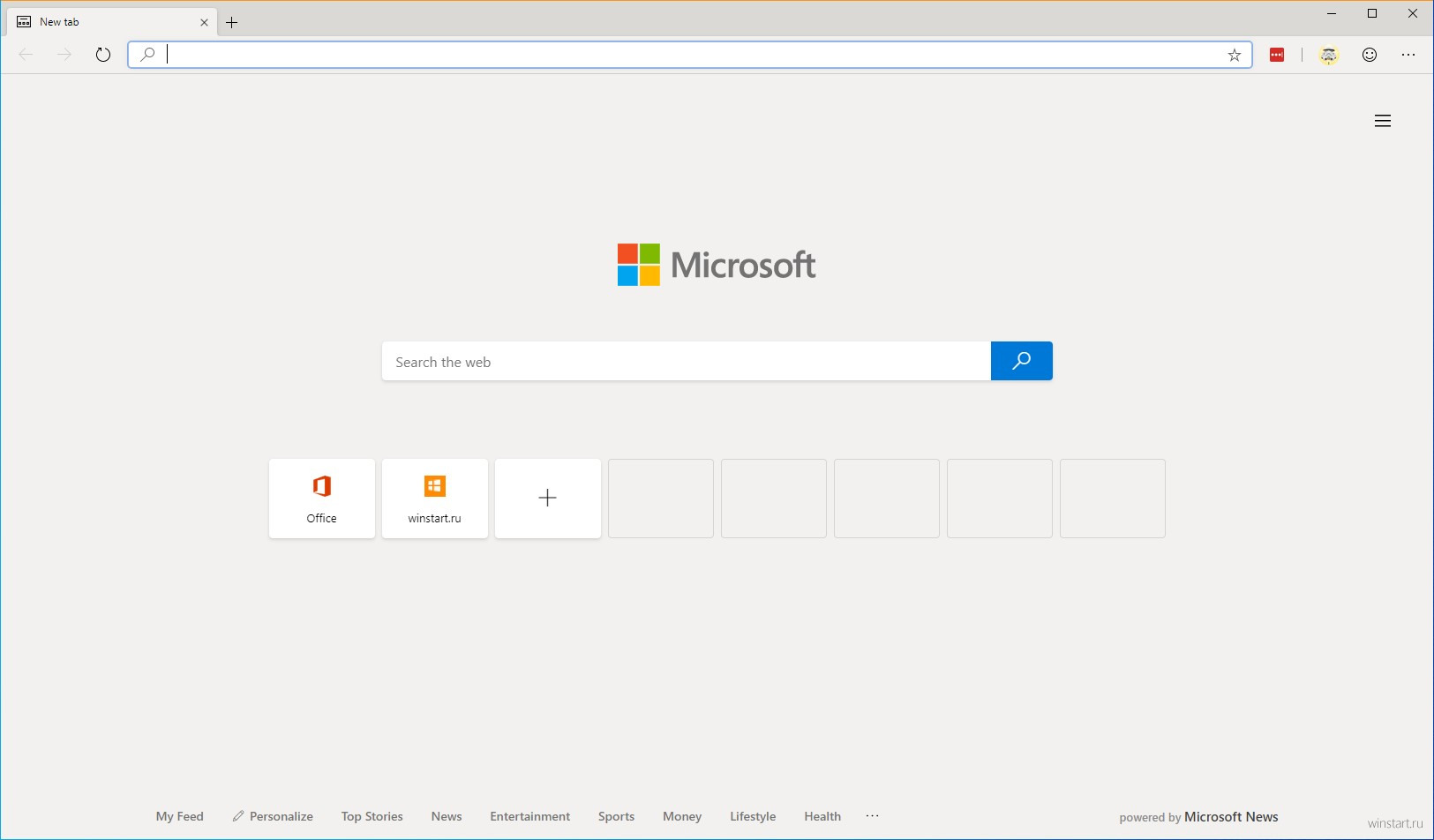Screen dimensions: 1434x840
Task: Open the Sports category
Action: pos(616,816)
